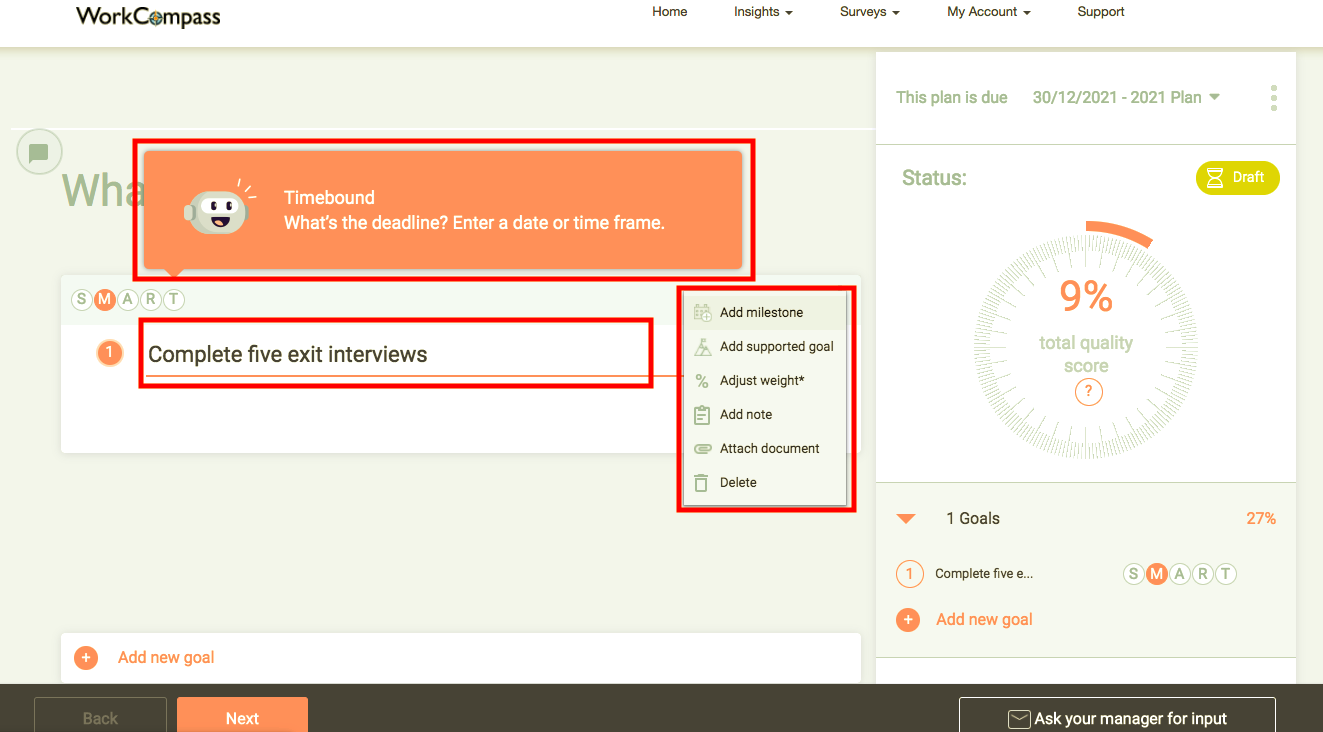Toggle the M badge on the SMART indicator
This screenshot has height=732, width=1323.
click(x=104, y=299)
